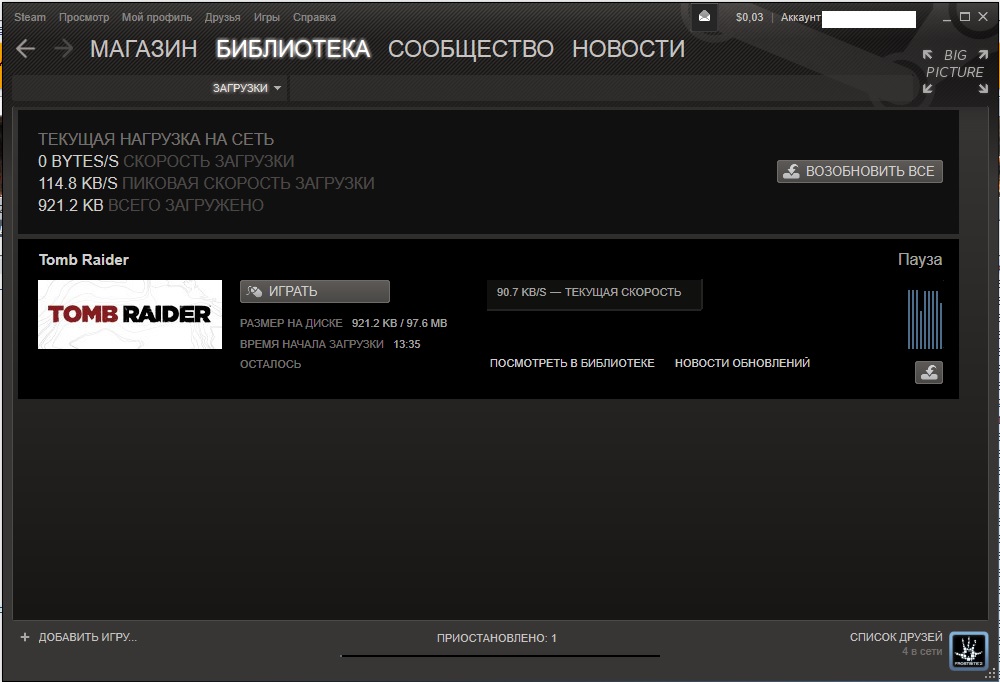Open НОВОСТИ ОБНОВЛЕНИЙ link
This screenshot has width=1000, height=682.
(x=742, y=363)
